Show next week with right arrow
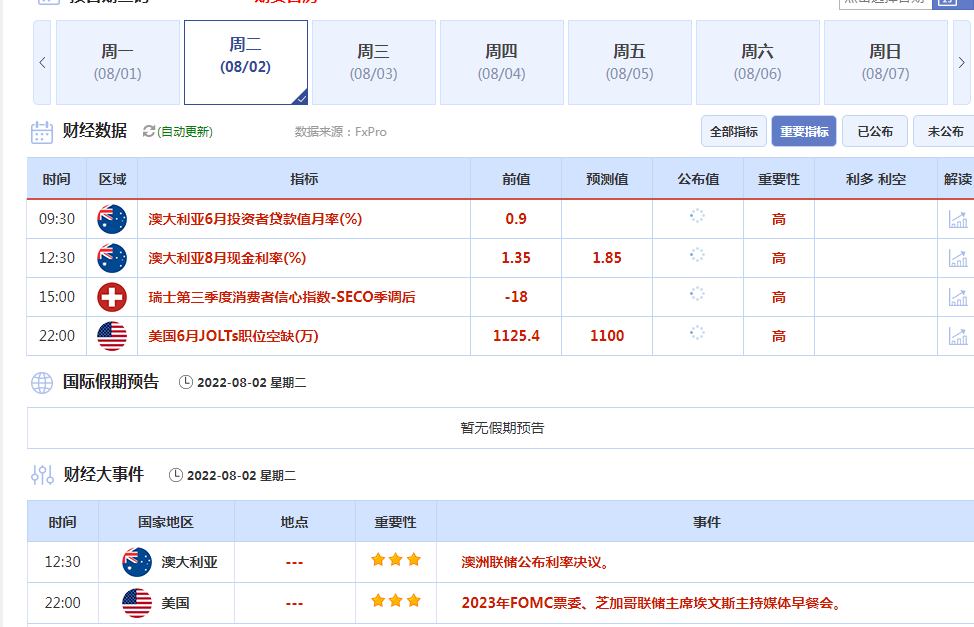 [961, 62]
